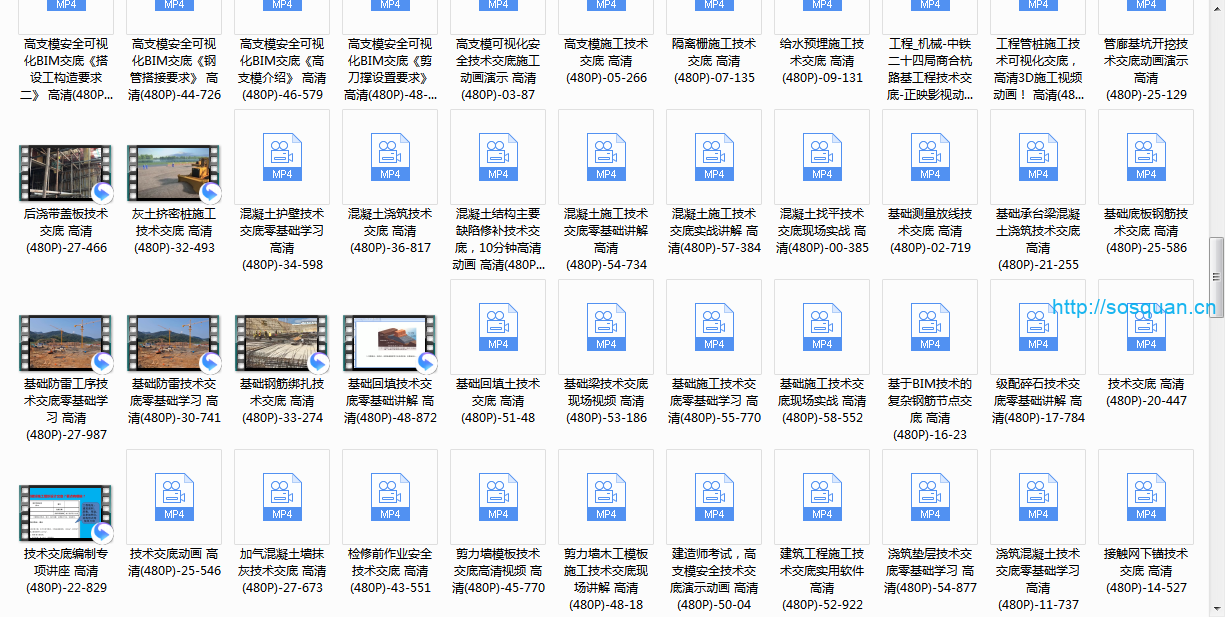Click the 基于BIM技术的复杂钢筋节点交底 file icon
The height and width of the screenshot is (617, 1225).
coord(930,326)
